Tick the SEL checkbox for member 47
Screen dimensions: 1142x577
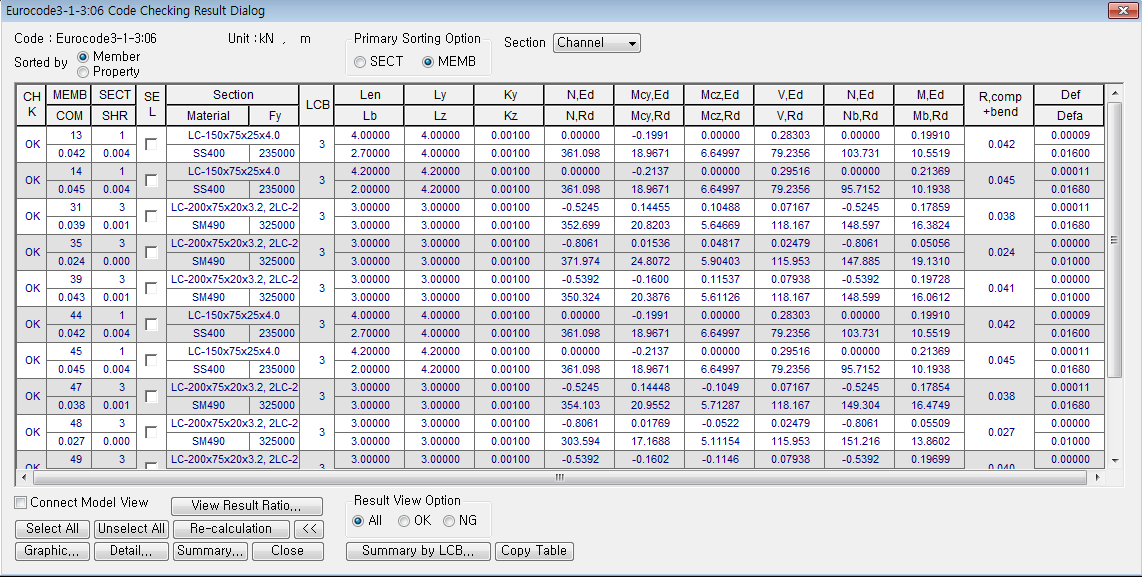click(151, 396)
